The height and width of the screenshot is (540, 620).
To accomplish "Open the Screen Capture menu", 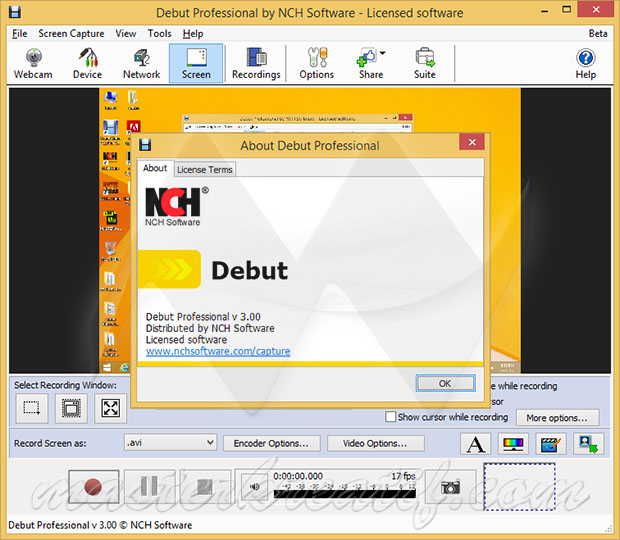I will pos(71,34).
